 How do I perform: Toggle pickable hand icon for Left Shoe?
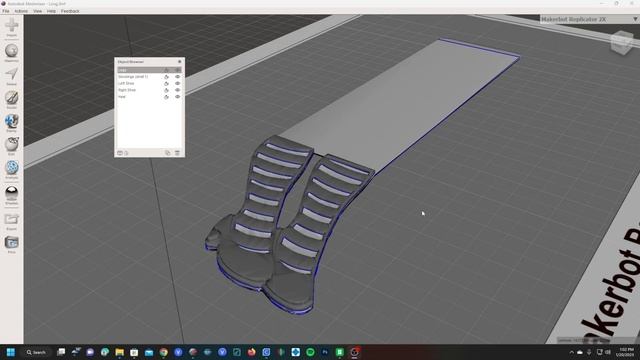pos(166,83)
